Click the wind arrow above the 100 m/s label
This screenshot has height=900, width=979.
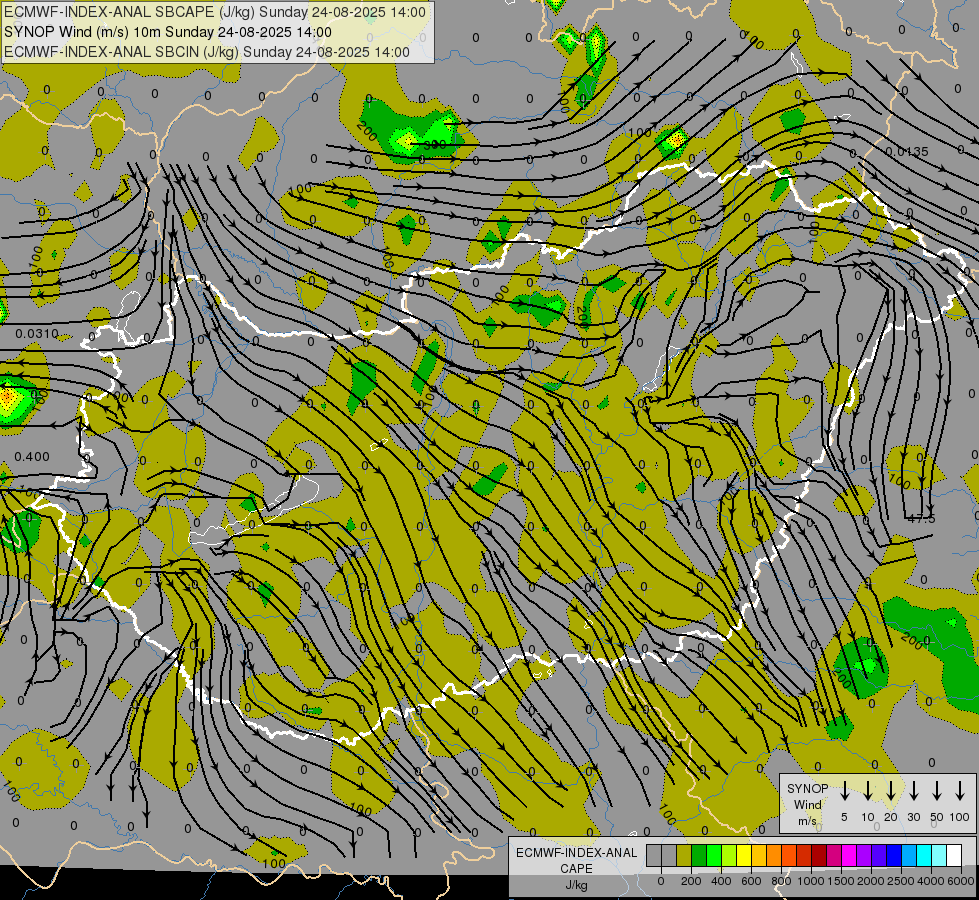click(960, 791)
